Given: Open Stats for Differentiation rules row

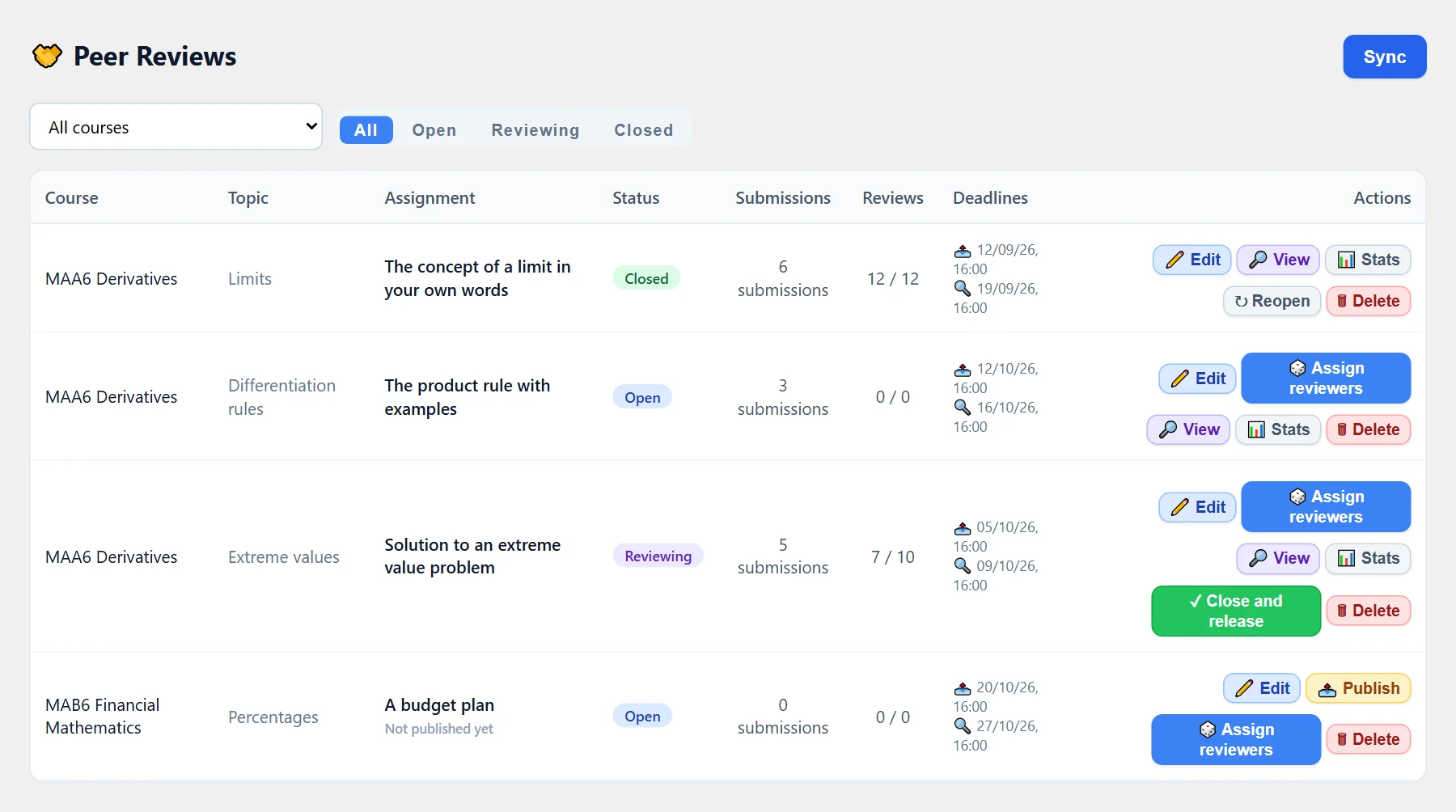Looking at the screenshot, I should (x=1278, y=429).
